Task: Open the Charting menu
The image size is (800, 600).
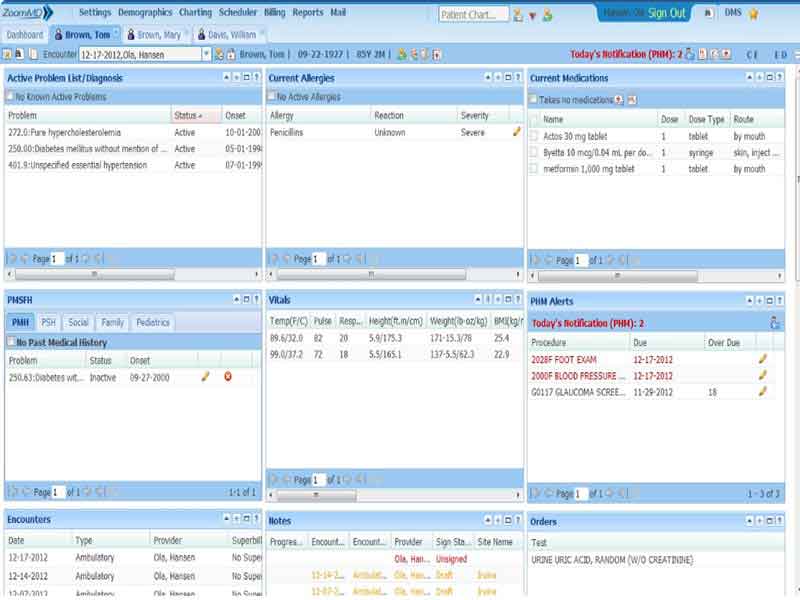Action: [195, 12]
